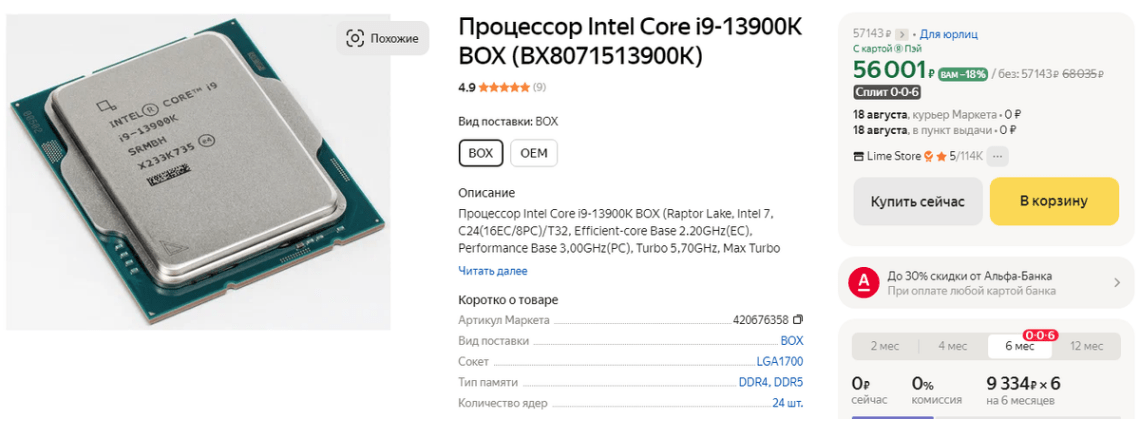
Task: Expand the Alfa-Bank discount offer chevron
Action: click(x=1117, y=283)
